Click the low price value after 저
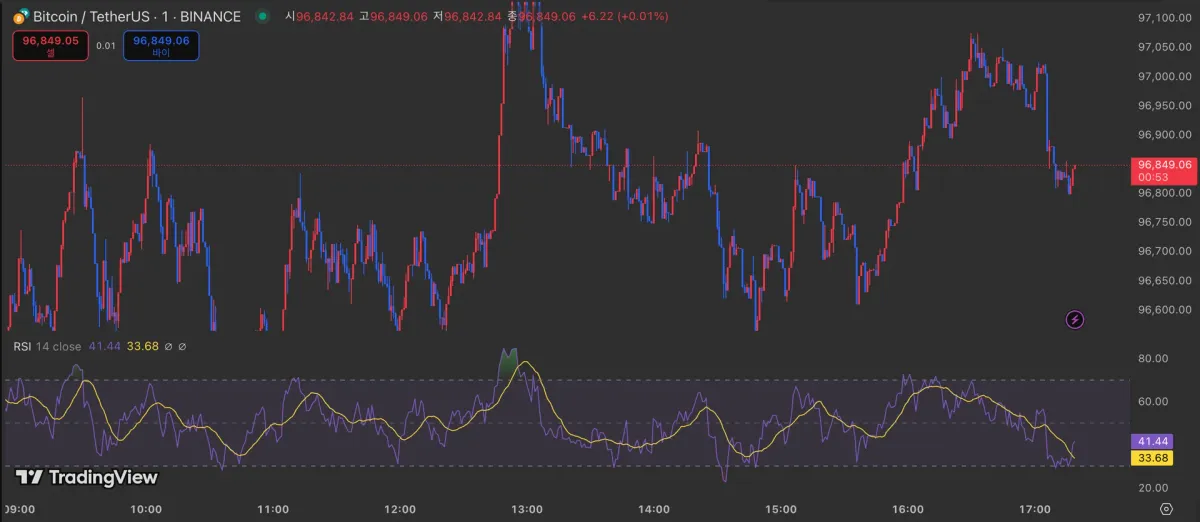 [x=473, y=17]
